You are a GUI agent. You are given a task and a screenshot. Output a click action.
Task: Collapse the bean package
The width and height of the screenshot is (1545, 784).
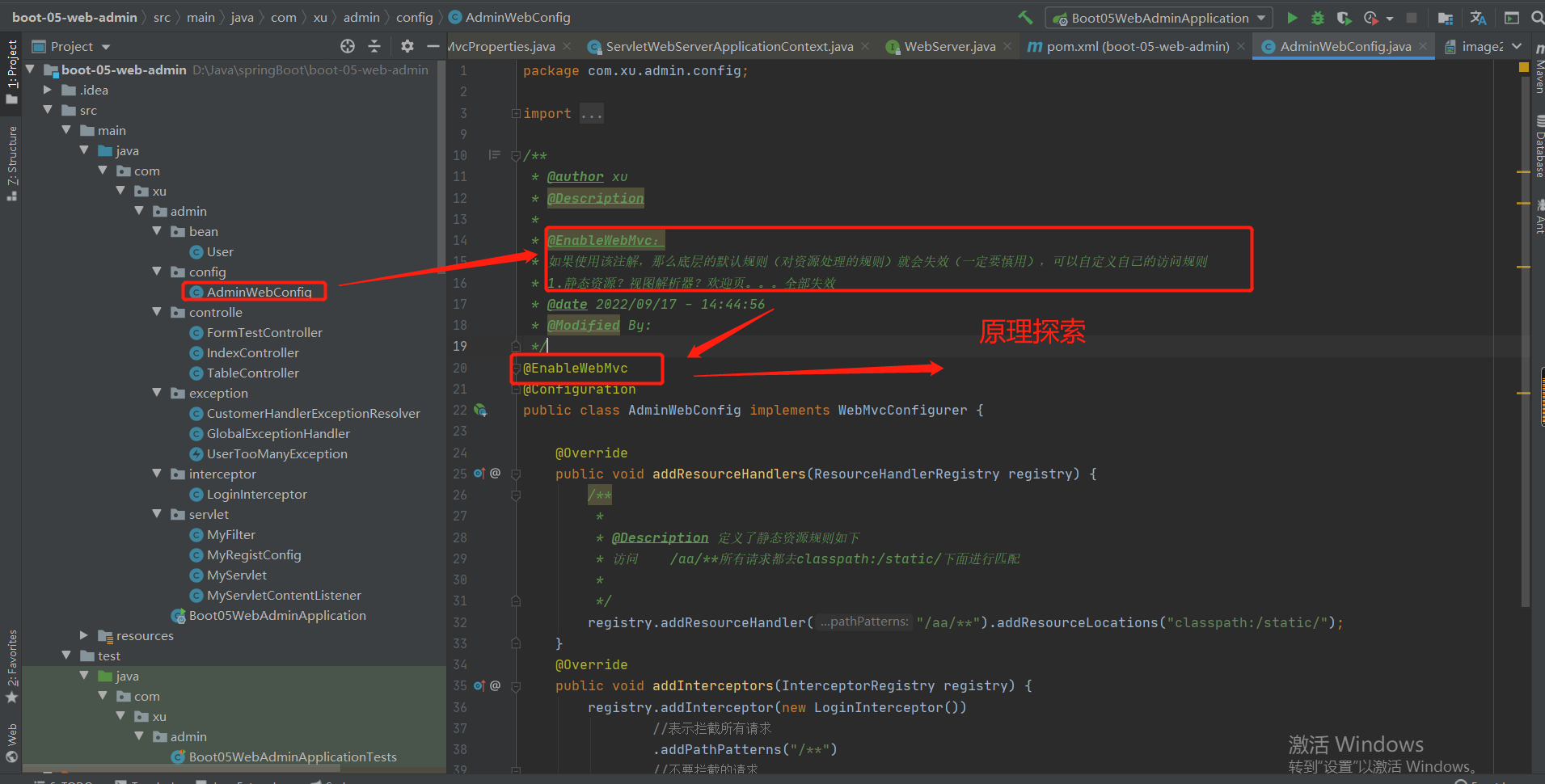coord(157,231)
